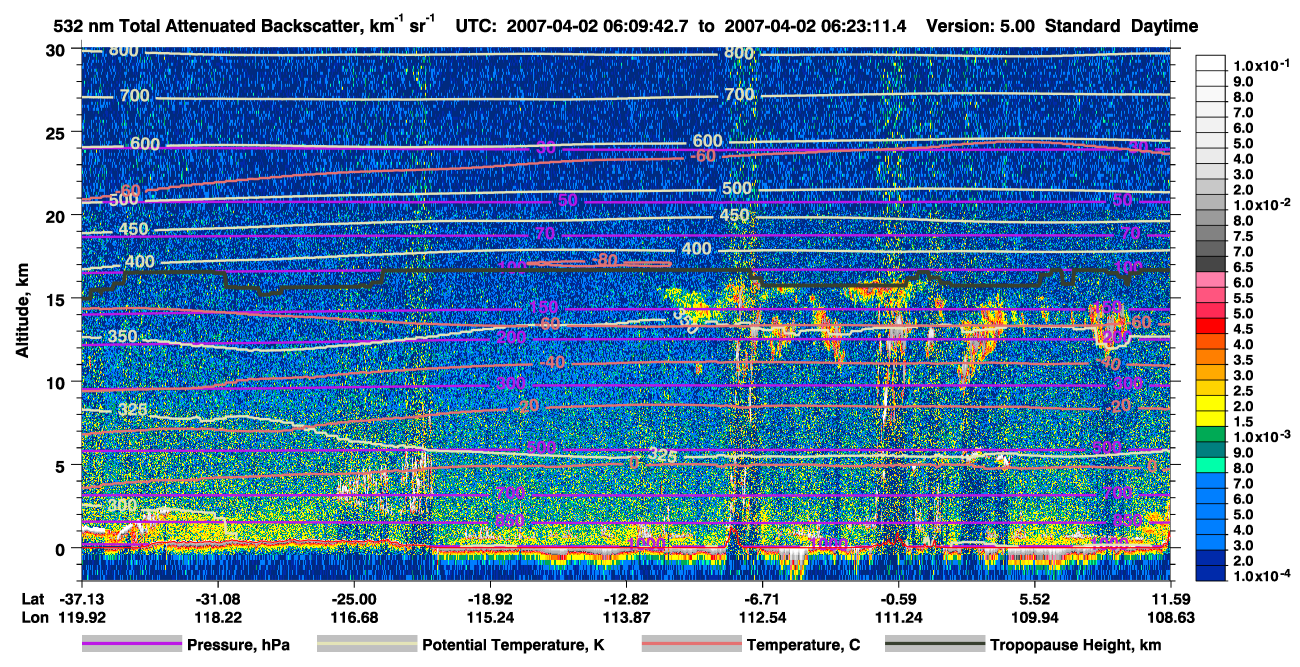Click the colorbar label '1.0x10-1'
Viewport: 1300px width, 667px height.
point(1261,64)
